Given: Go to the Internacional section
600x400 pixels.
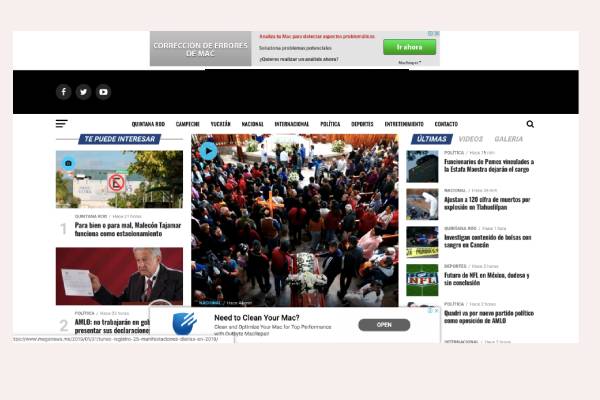Looking at the screenshot, I should tap(292, 124).
